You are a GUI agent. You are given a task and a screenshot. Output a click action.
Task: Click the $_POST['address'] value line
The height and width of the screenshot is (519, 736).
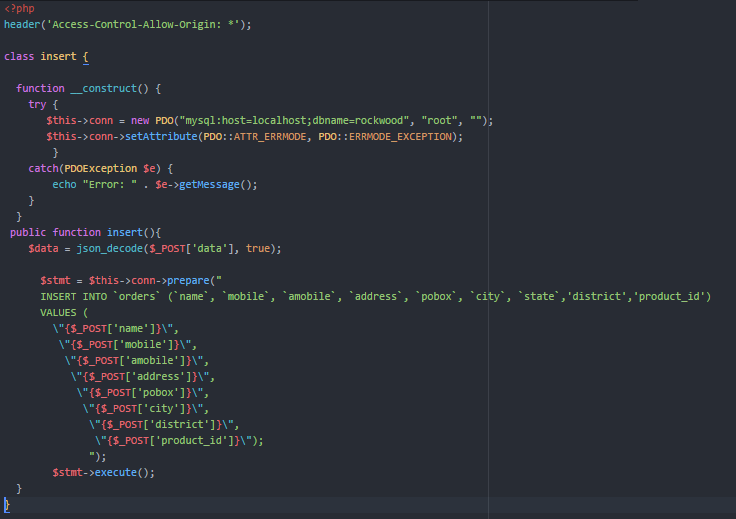pos(143,376)
